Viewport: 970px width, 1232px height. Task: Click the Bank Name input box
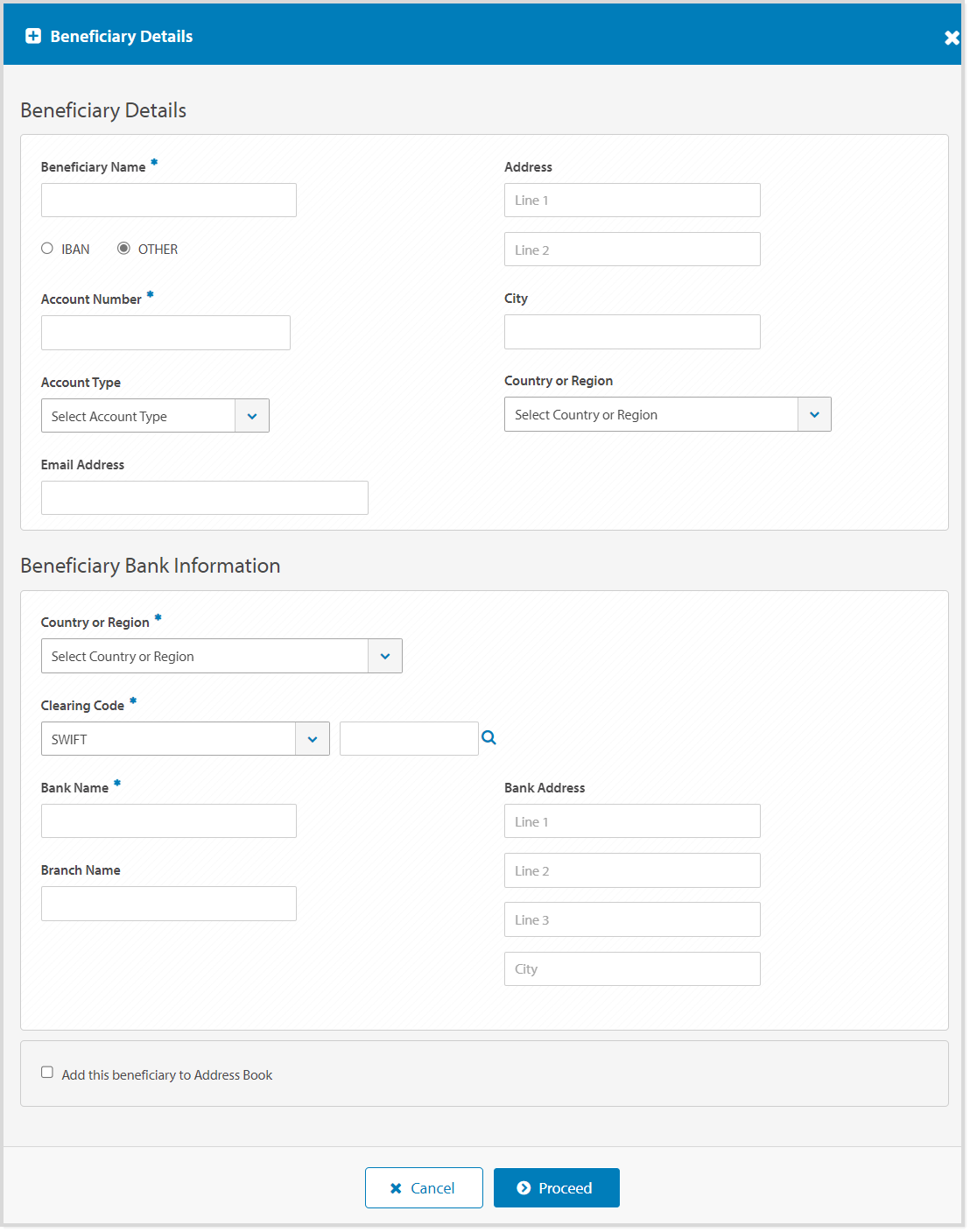168,820
